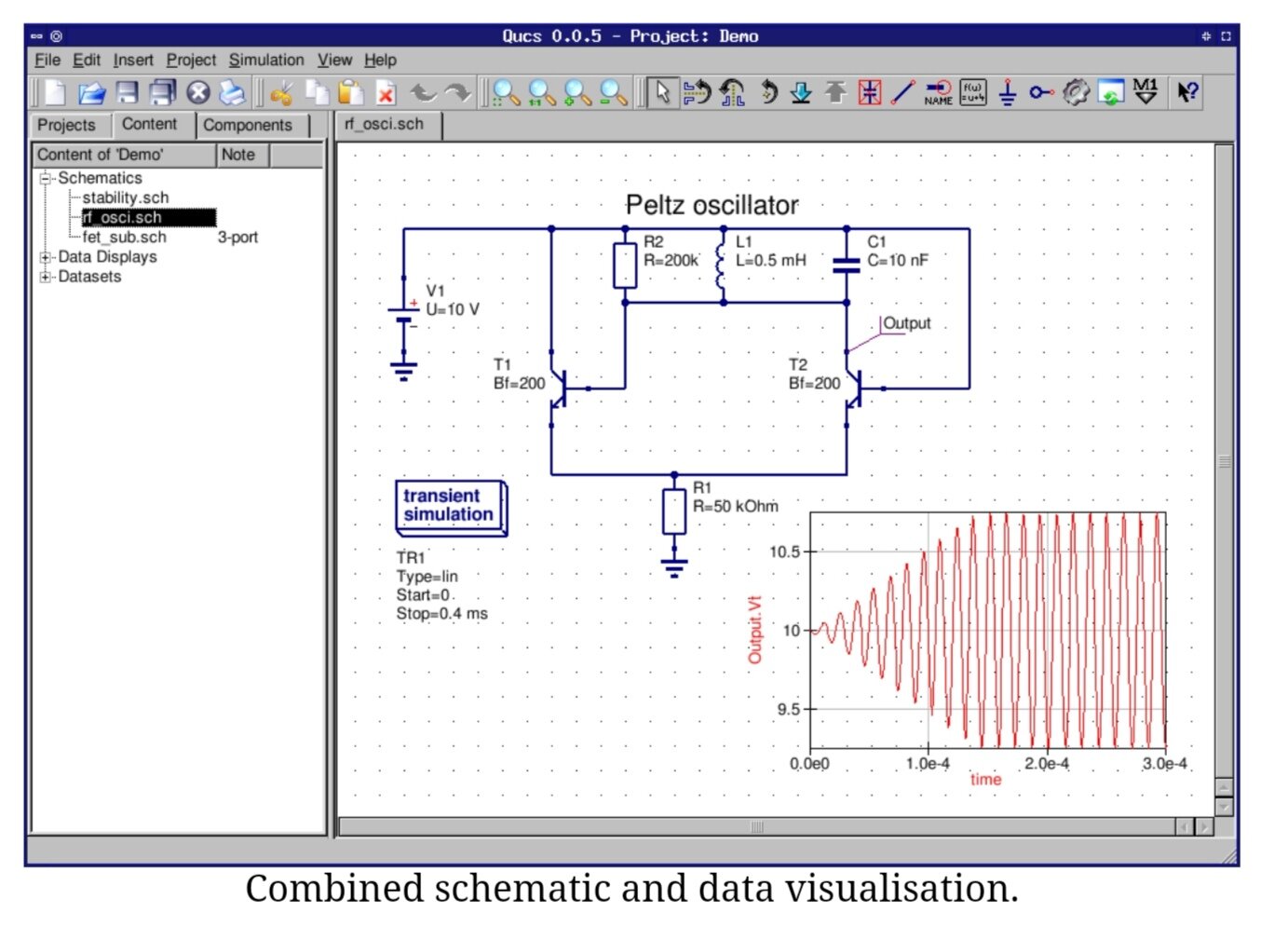
Task: Delete element using the red X page icon
Action: pyautogui.click(x=386, y=92)
